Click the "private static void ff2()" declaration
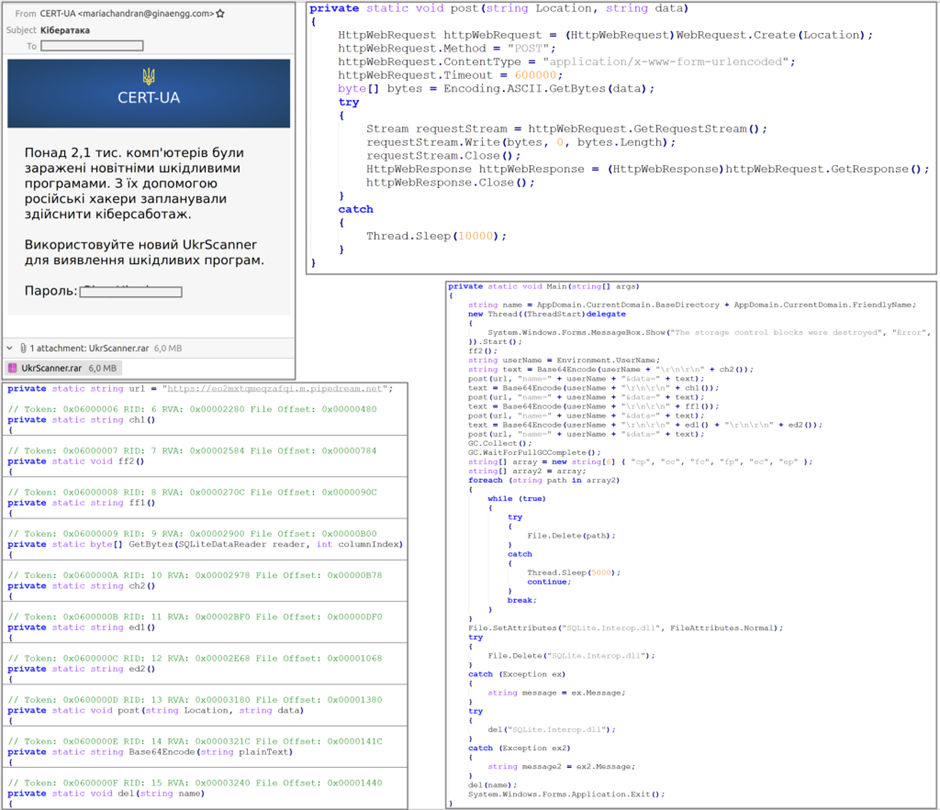 pos(76,461)
